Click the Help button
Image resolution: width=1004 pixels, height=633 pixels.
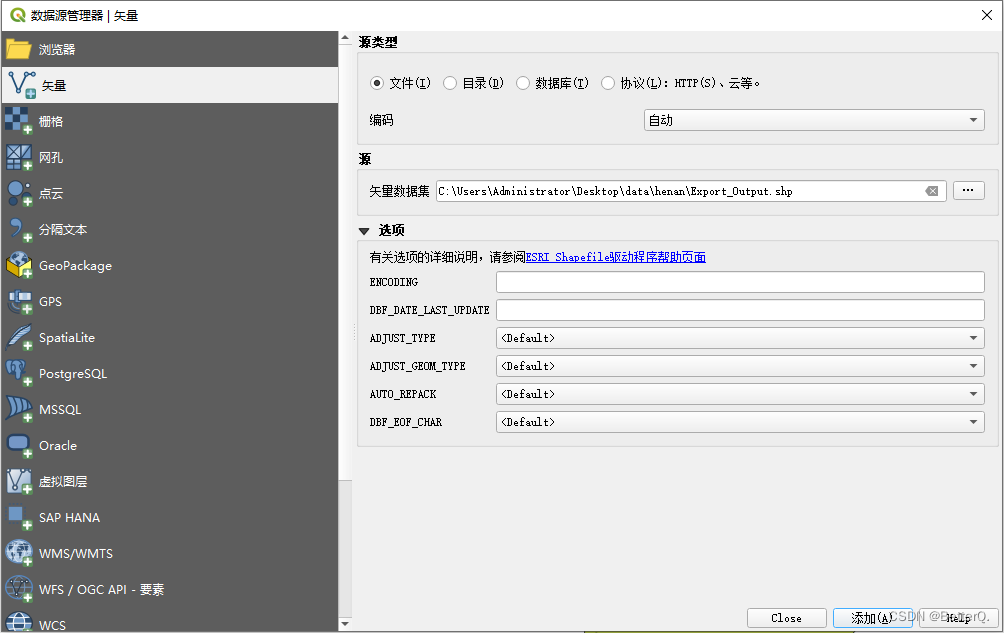(x=959, y=618)
